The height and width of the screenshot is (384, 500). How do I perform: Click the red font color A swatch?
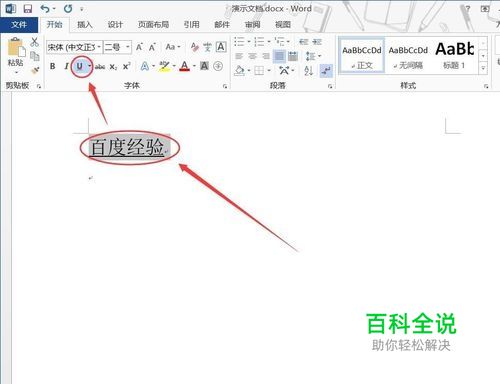pyautogui.click(x=184, y=66)
